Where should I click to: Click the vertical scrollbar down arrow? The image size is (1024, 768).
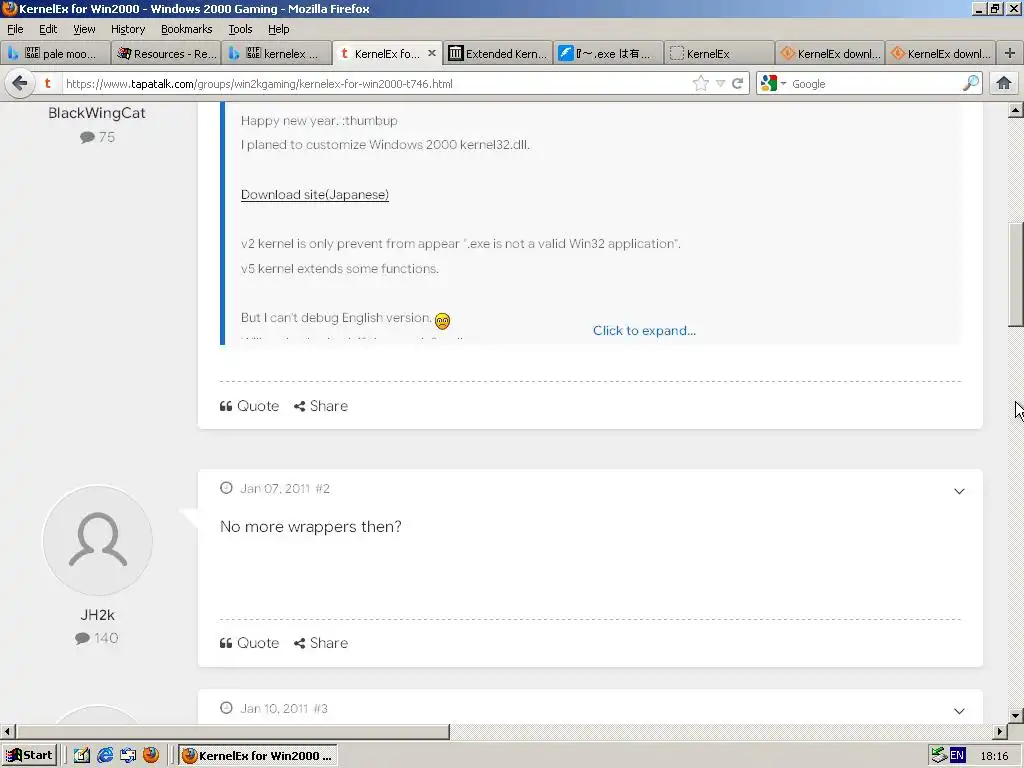coord(1016,716)
